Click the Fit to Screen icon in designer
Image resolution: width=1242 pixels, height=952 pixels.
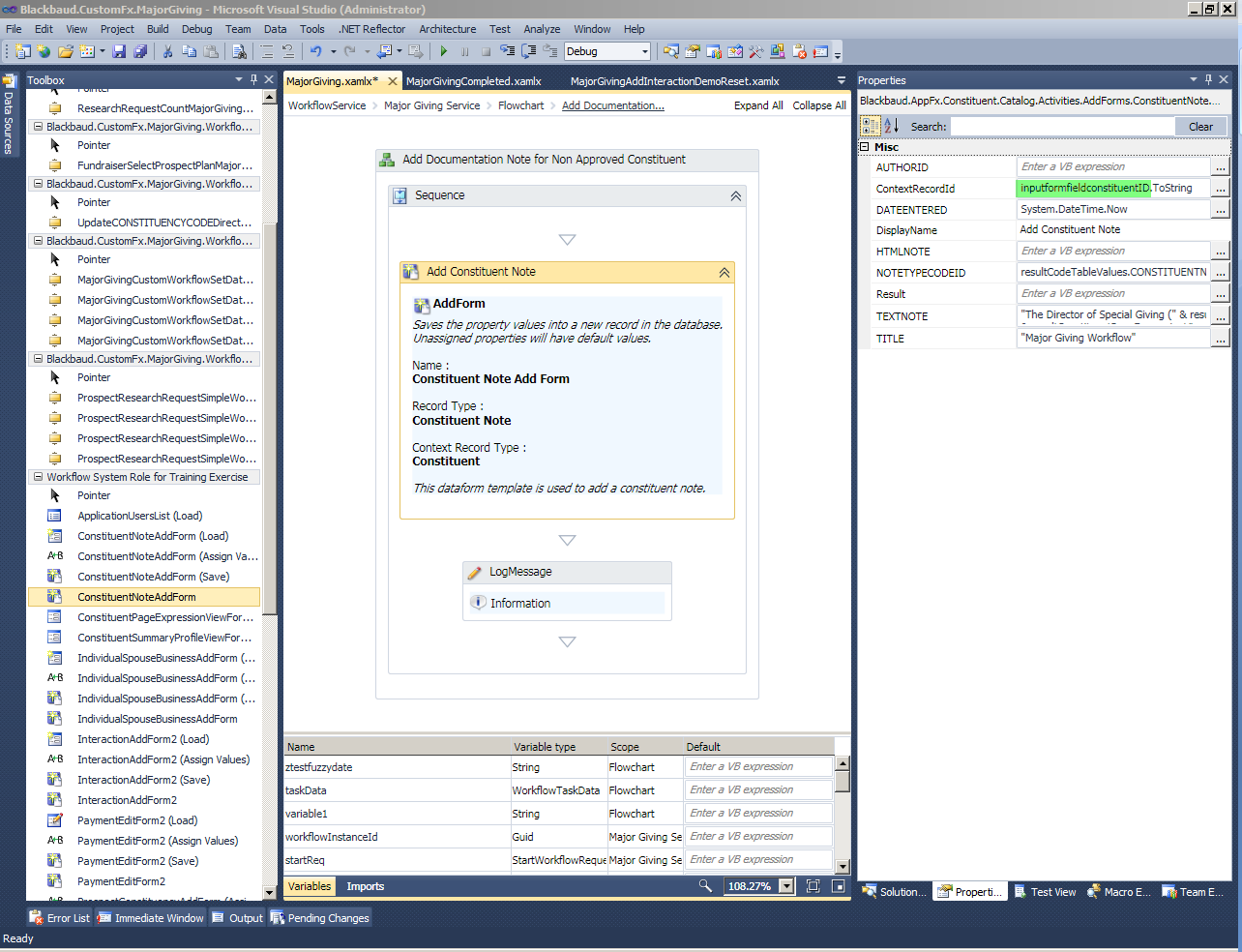813,886
